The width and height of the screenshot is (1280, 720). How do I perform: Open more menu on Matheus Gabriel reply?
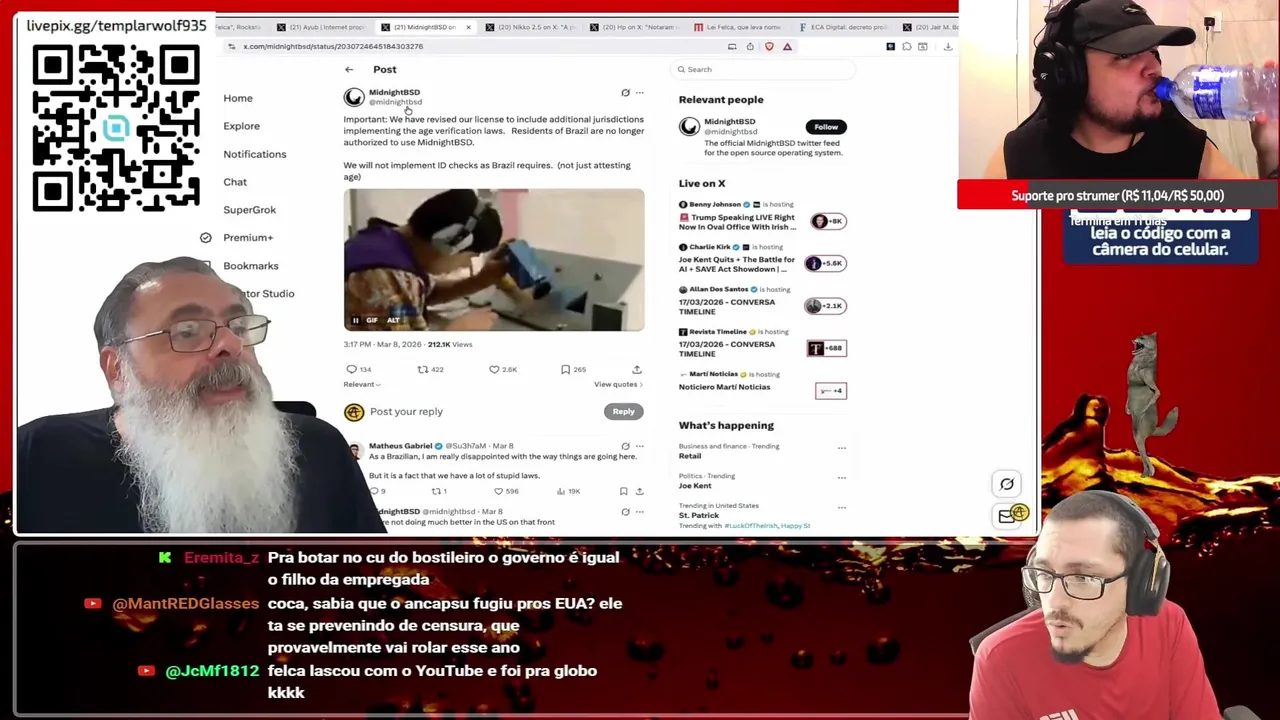pos(640,446)
